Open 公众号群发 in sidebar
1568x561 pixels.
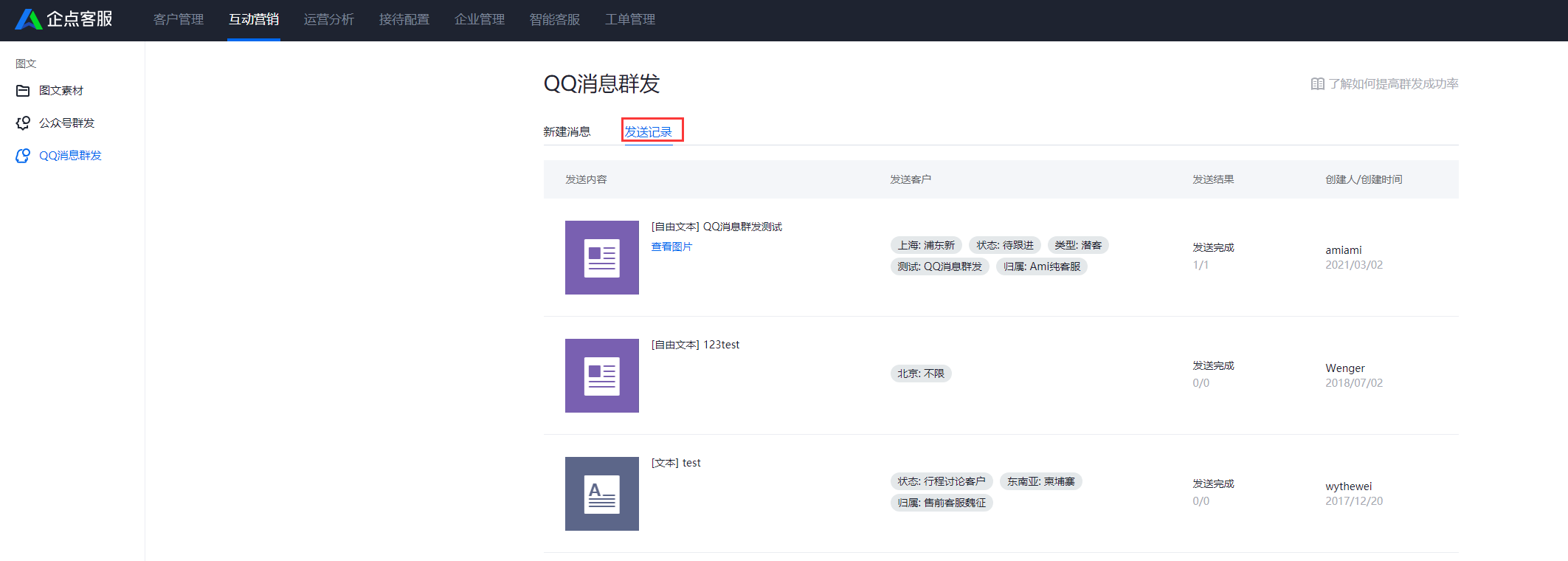tap(67, 123)
